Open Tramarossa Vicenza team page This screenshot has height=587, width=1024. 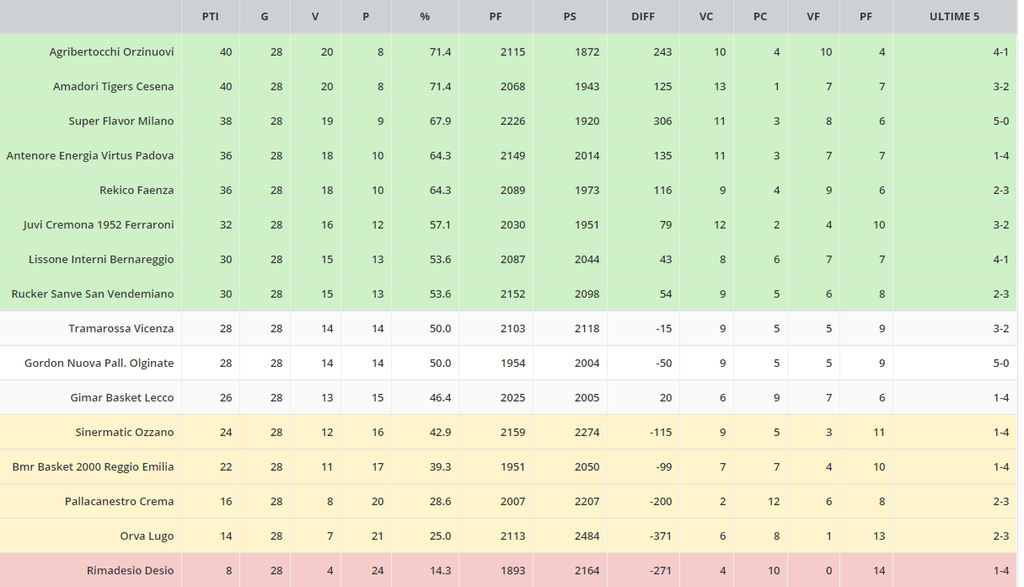[x=121, y=328]
